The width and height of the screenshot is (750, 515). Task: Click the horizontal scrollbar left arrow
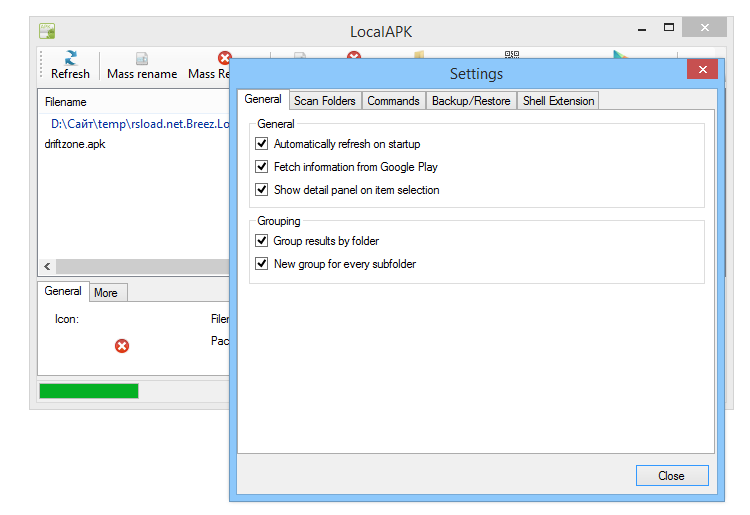click(x=47, y=266)
